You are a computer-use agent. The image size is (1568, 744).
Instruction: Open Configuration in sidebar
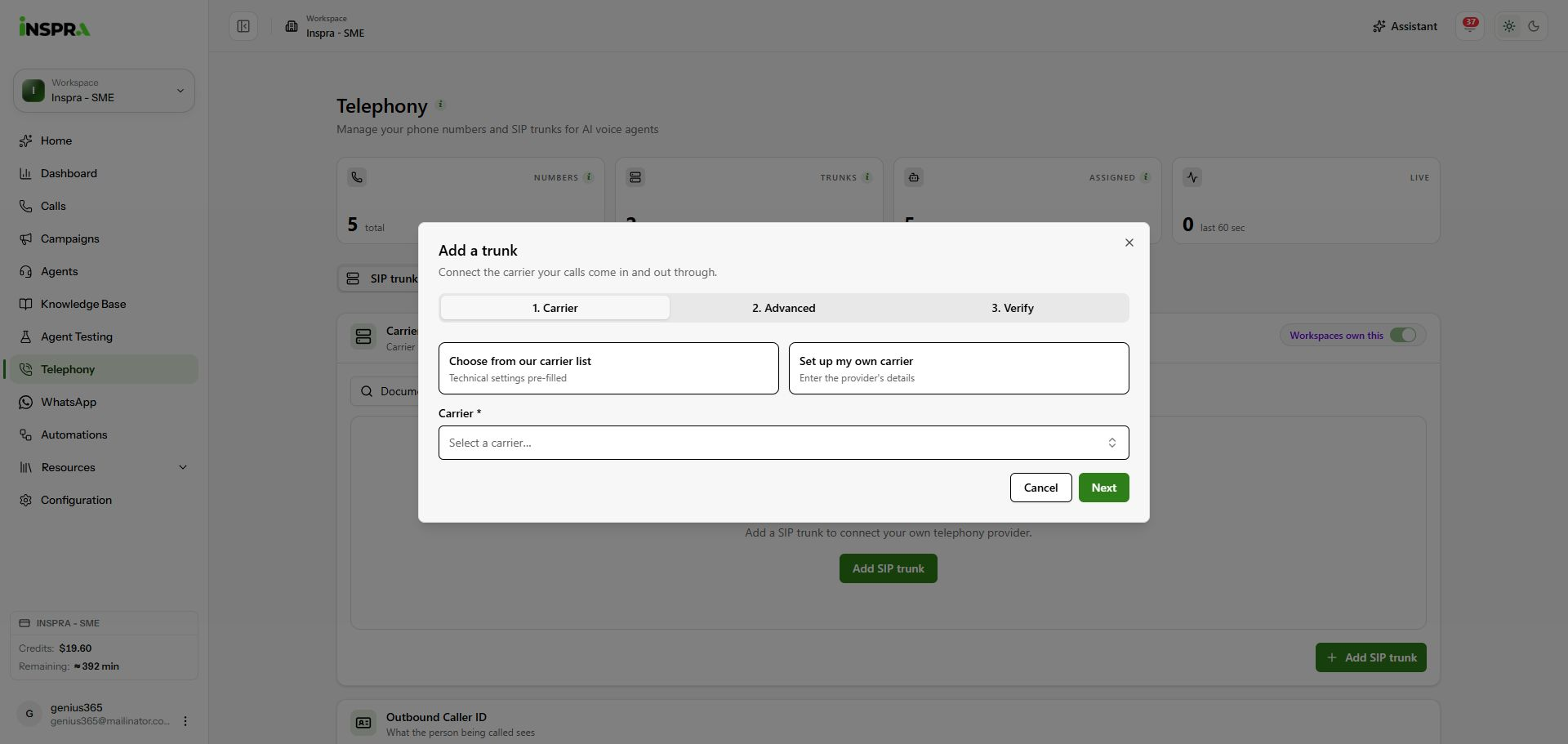click(x=104, y=500)
